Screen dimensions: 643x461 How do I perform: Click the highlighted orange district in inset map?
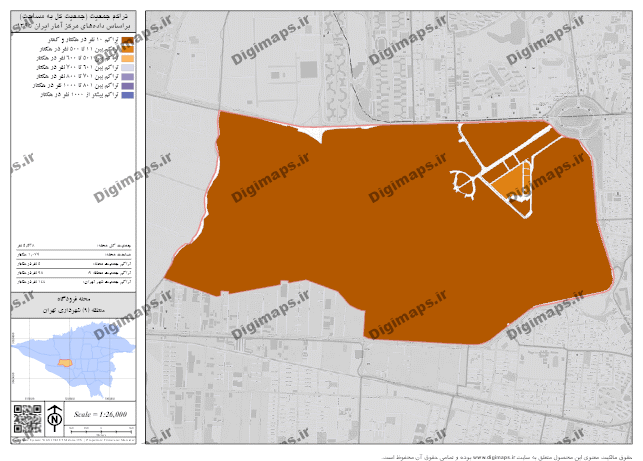click(x=65, y=363)
